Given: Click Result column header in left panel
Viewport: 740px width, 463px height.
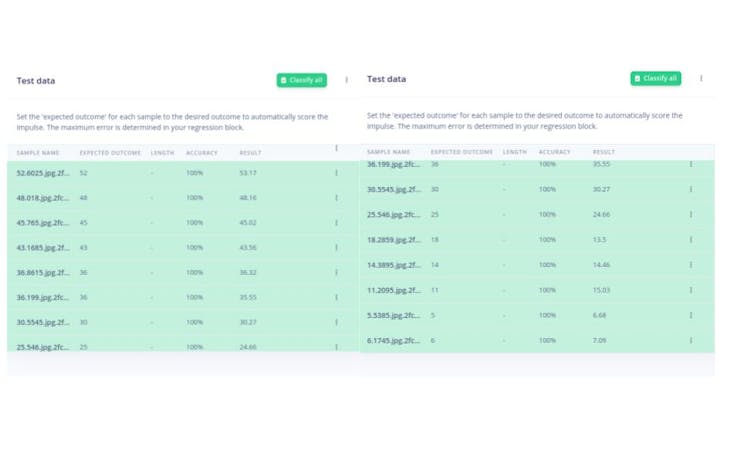Looking at the screenshot, I should click(x=250, y=153).
